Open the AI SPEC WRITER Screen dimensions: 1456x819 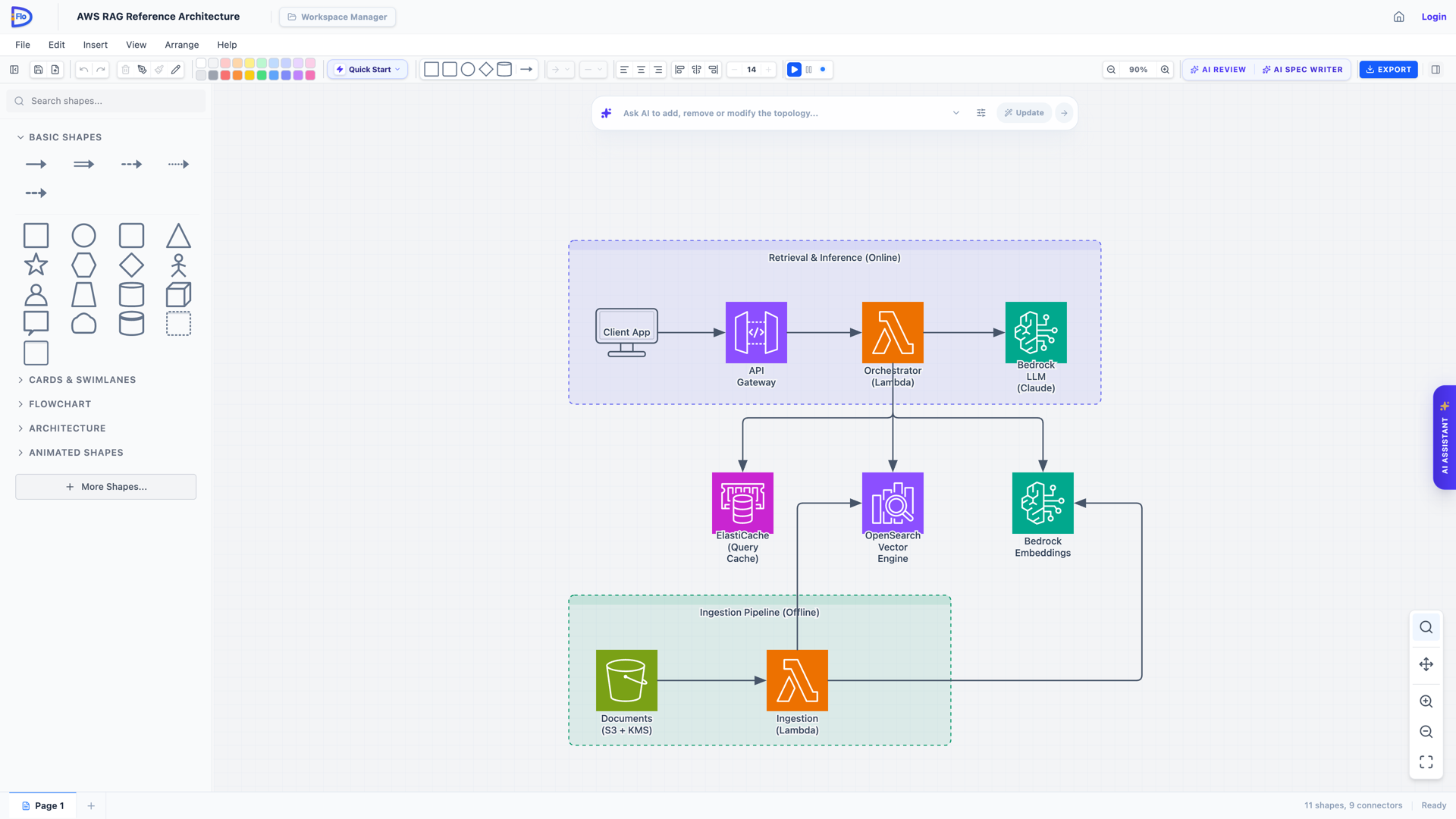[1302, 69]
